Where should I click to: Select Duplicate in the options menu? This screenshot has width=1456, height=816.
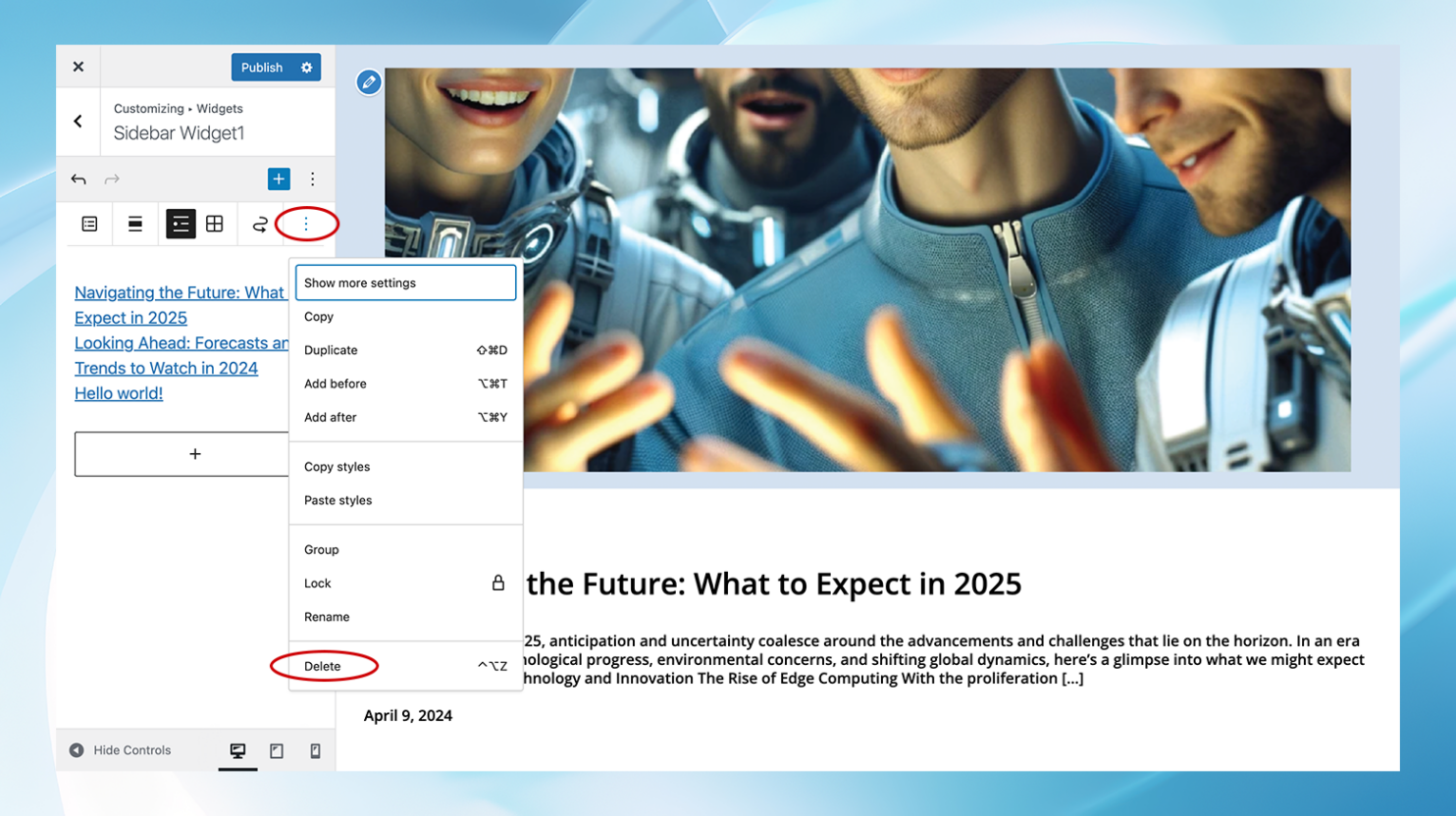click(x=331, y=350)
